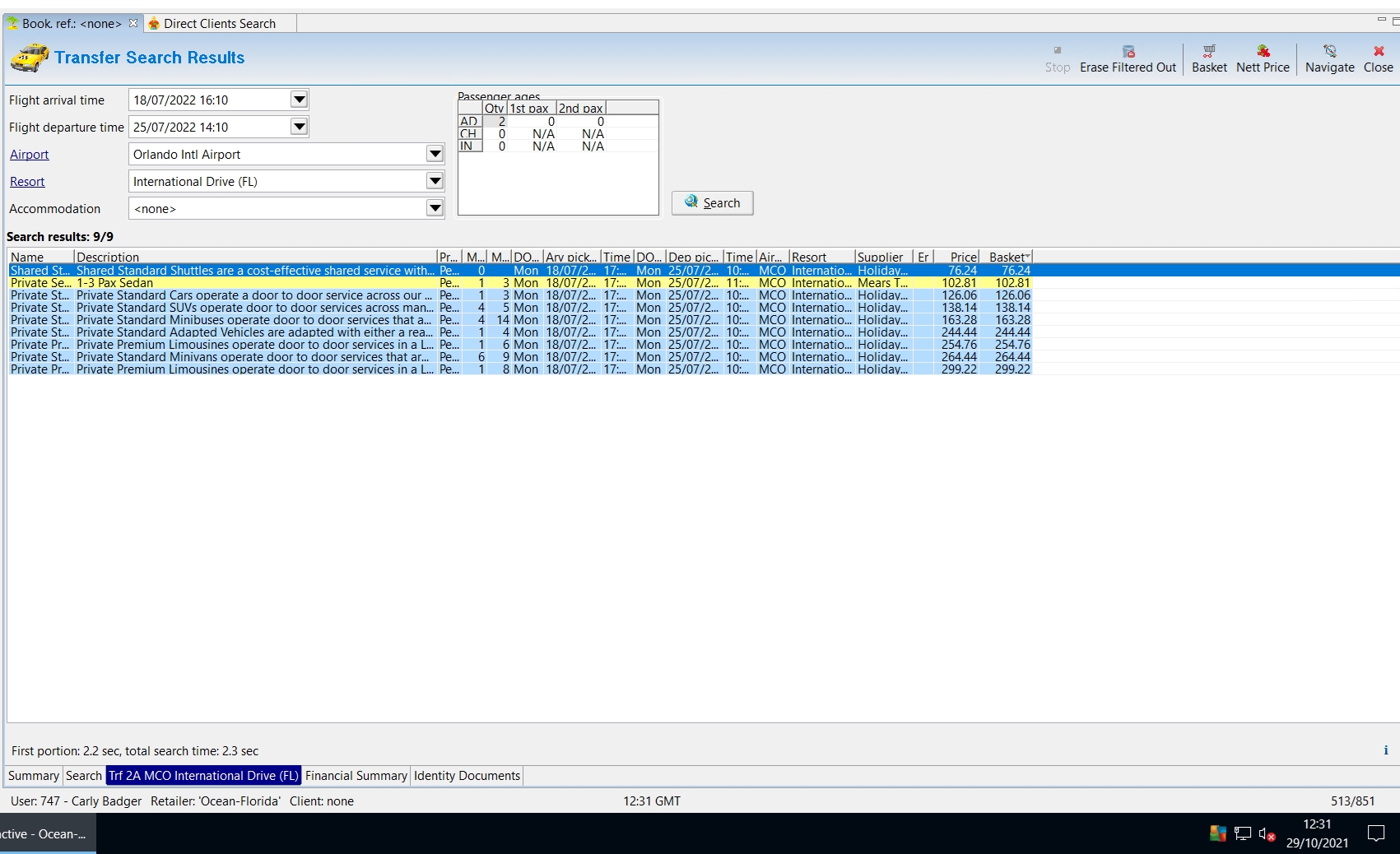Select the 1-3 Pax Sedan result row
Viewport: 1400px width, 854px height.
pyautogui.click(x=520, y=282)
